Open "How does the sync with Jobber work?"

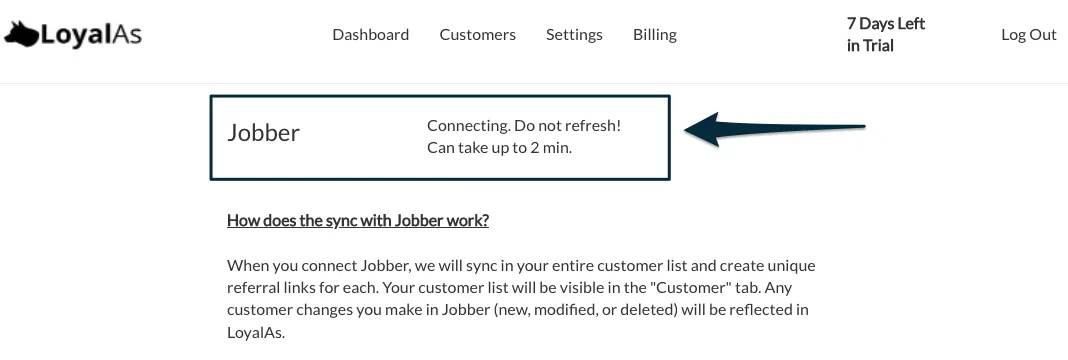[358, 220]
